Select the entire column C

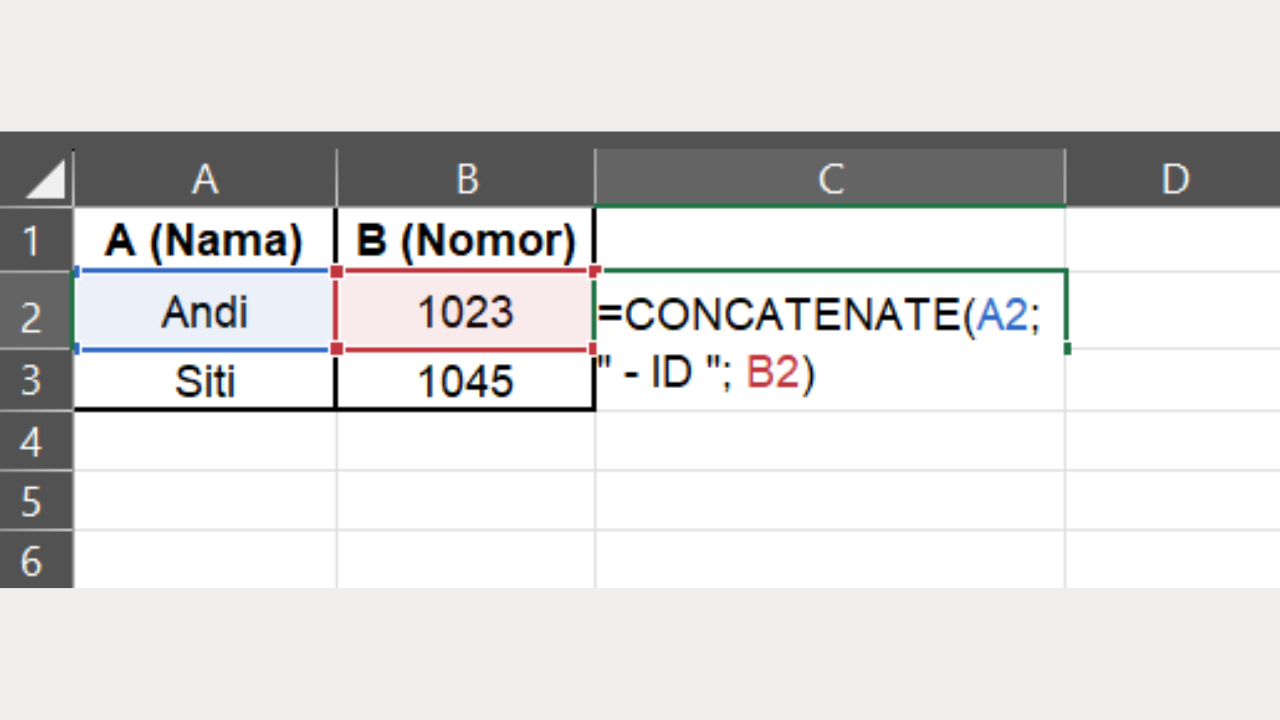[830, 179]
